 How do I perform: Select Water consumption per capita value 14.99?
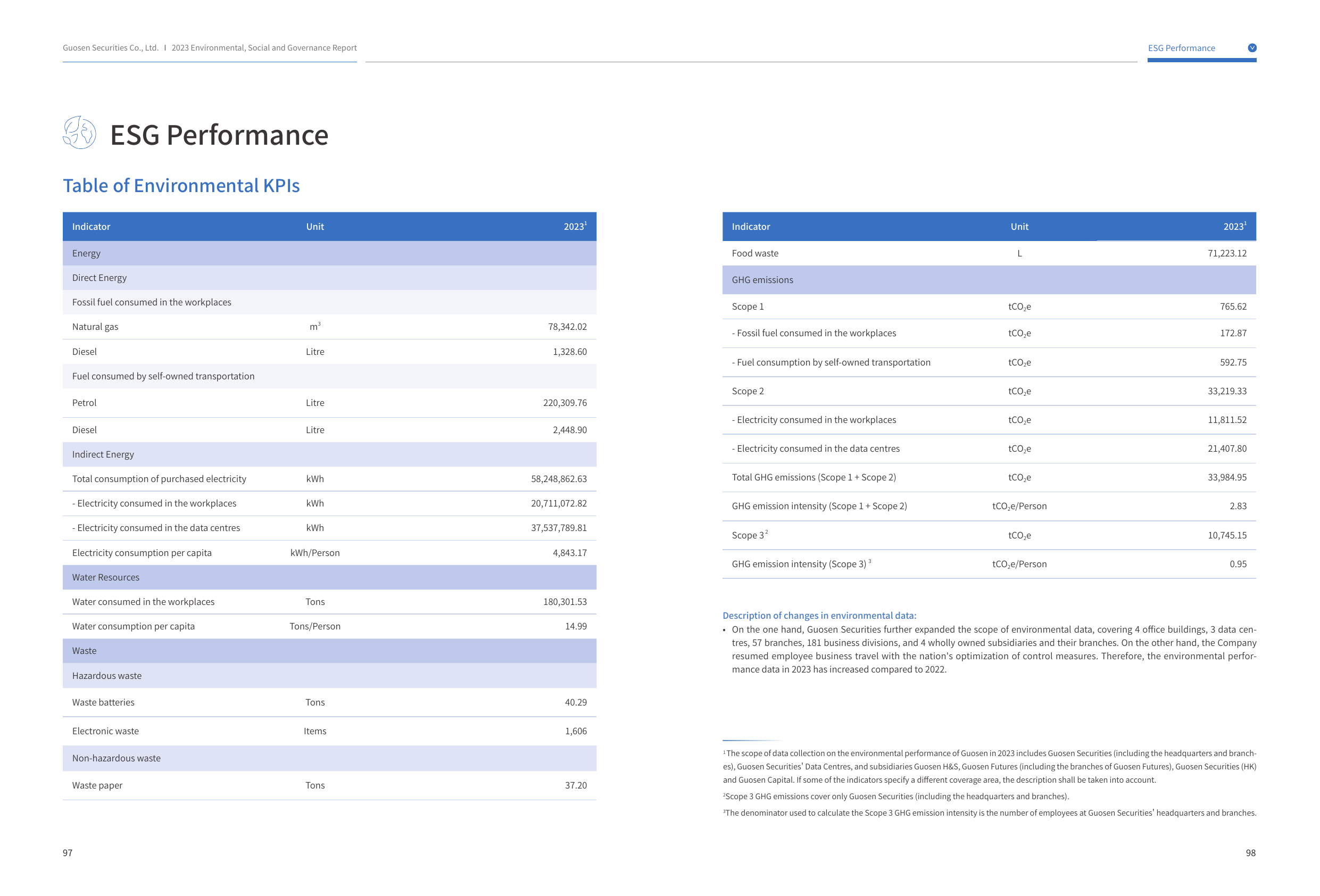575,626
